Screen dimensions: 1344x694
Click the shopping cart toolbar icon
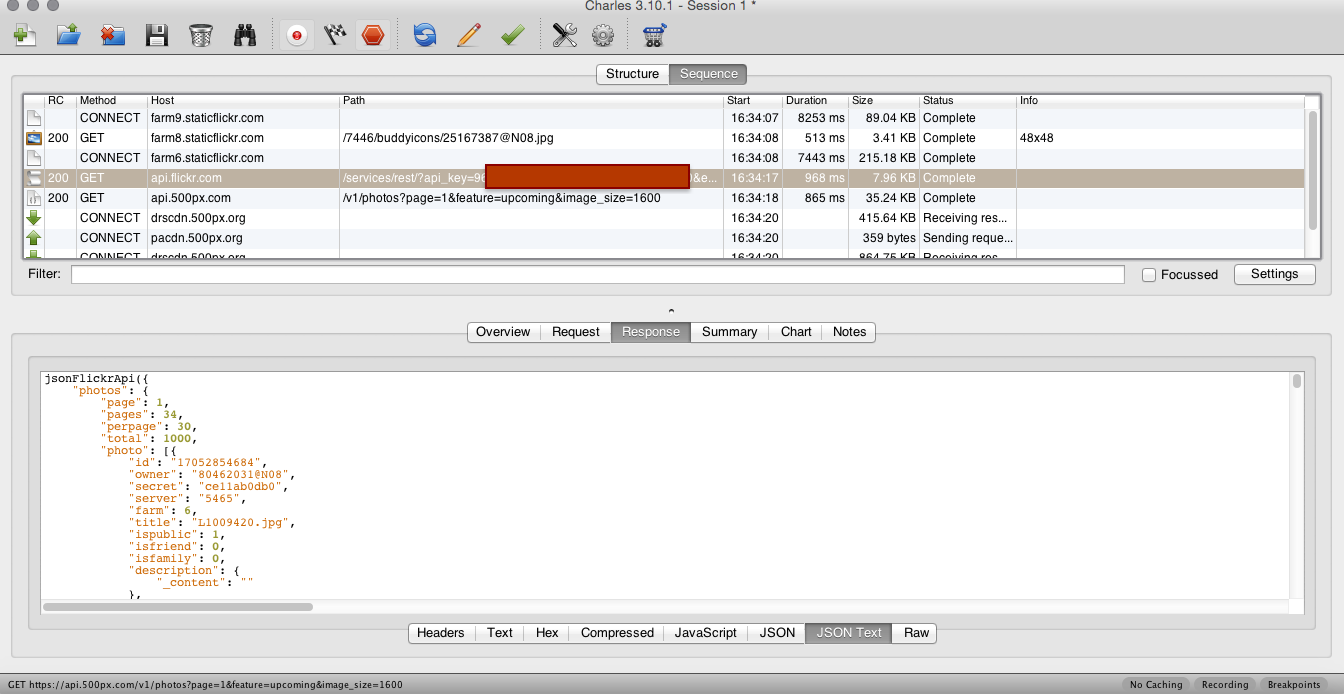coord(654,36)
